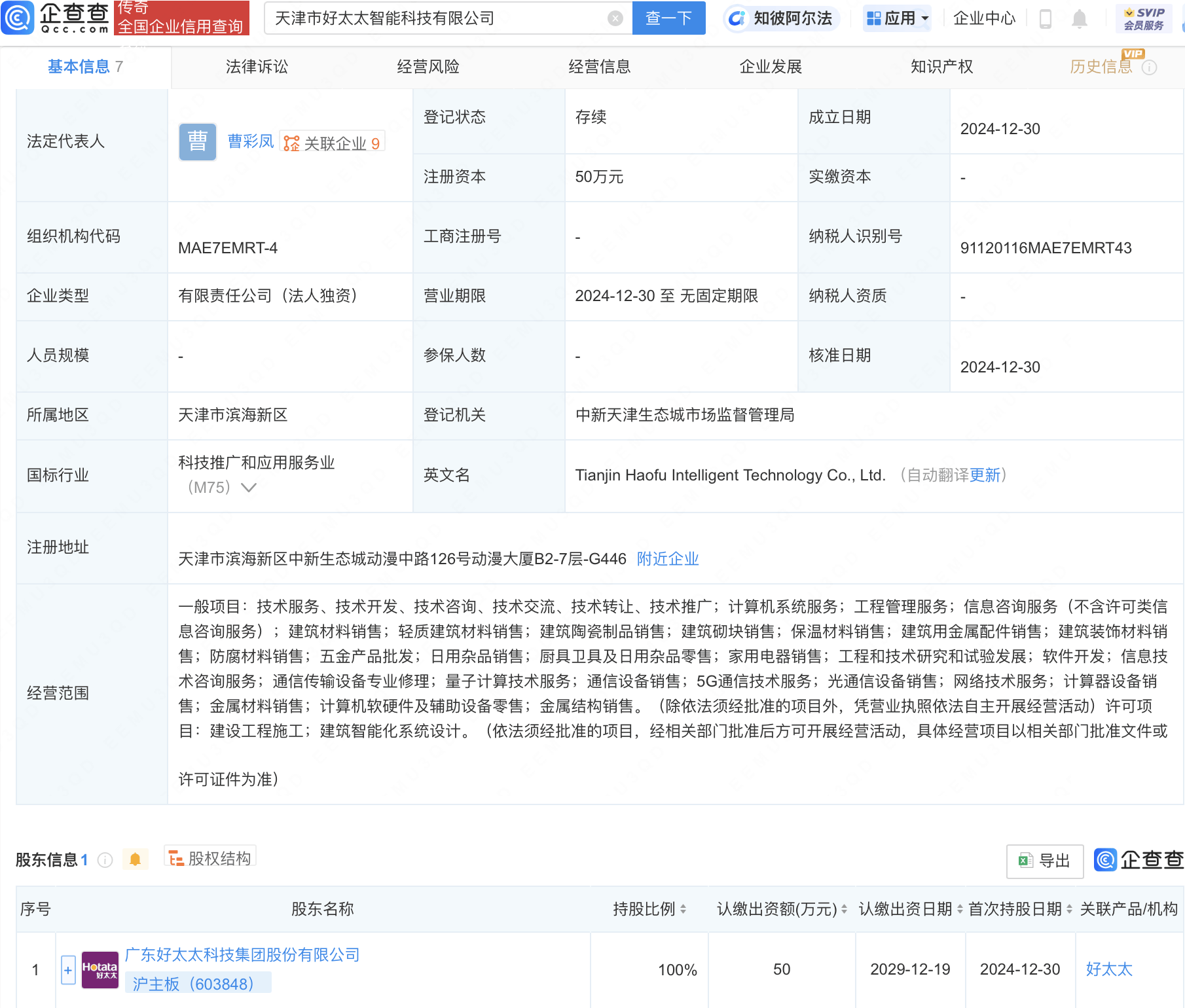Switch to 经营信息 tab

[599, 67]
